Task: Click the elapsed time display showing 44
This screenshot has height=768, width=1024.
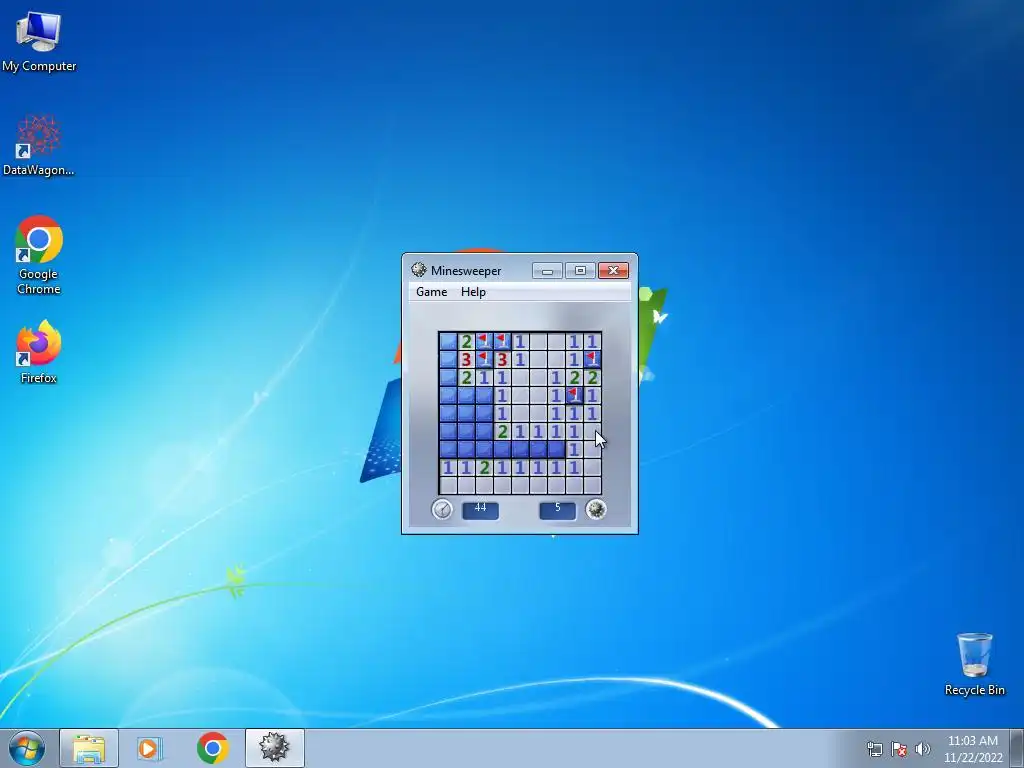Action: click(481, 509)
